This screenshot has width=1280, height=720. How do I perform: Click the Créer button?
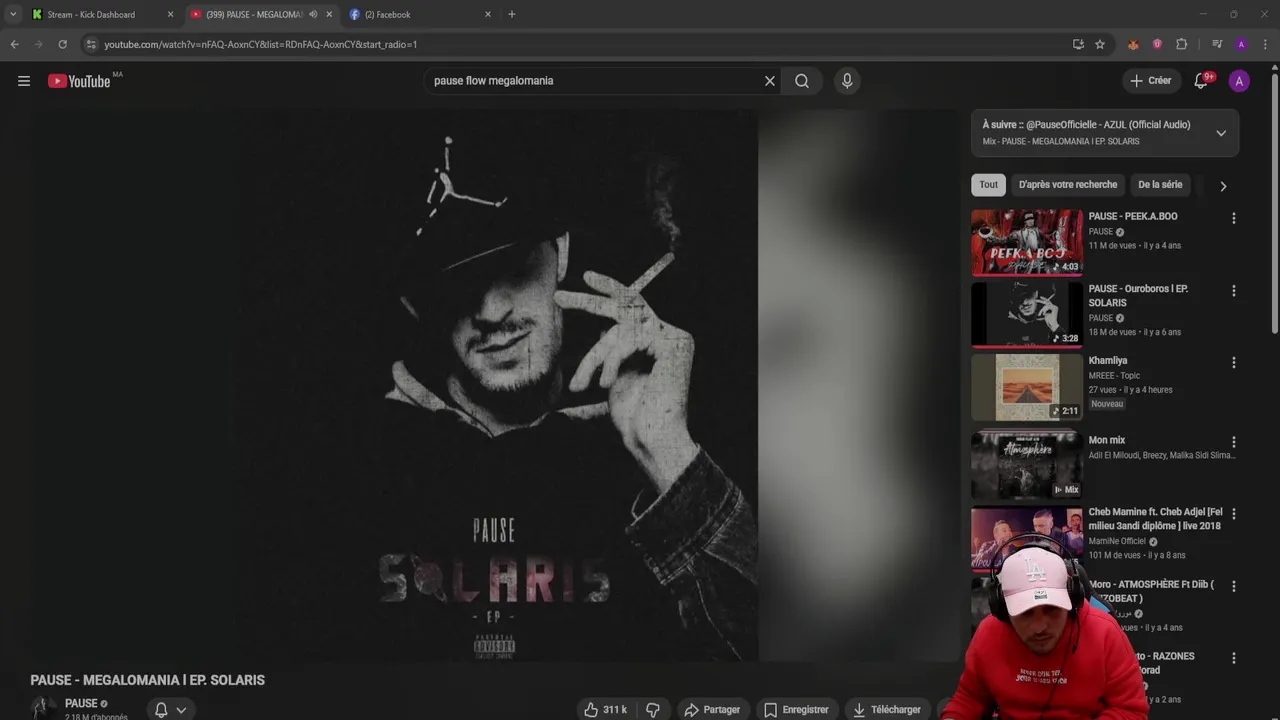(1150, 81)
